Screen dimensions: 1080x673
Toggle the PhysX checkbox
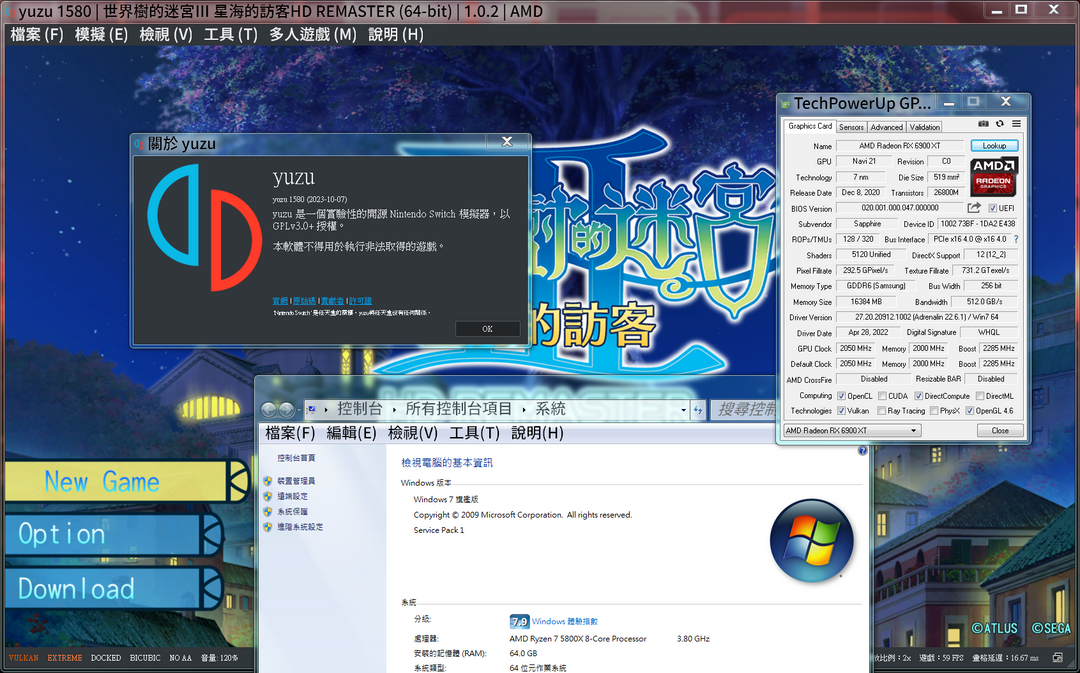coord(933,411)
